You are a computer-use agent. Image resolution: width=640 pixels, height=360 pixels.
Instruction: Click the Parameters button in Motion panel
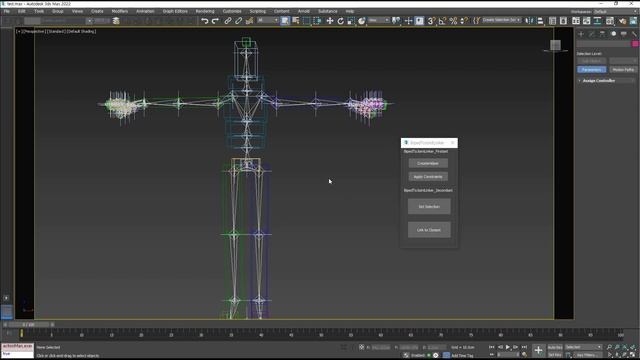coord(591,70)
